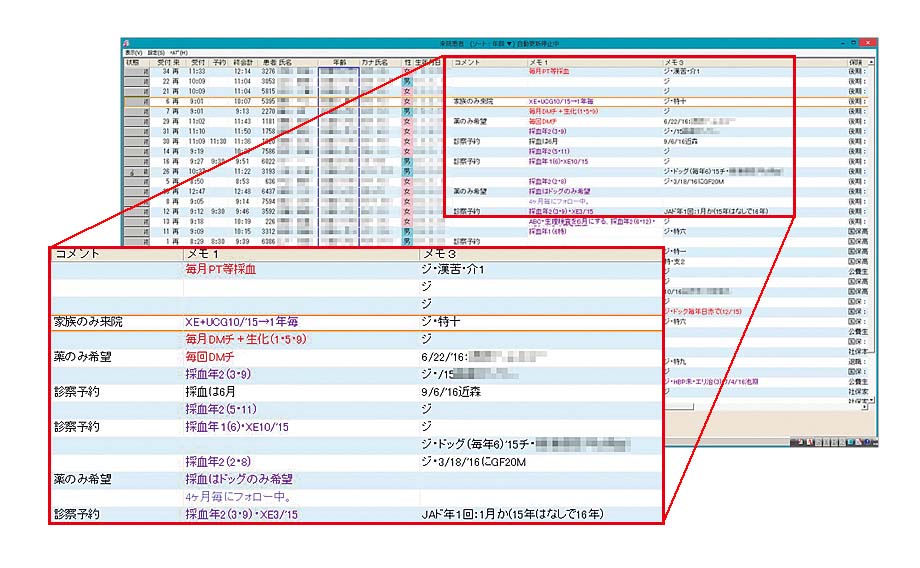Image resolution: width=920 pixels, height=568 pixels.
Task: Select the 家族のみ来院 comment cell in the zoomed panel
Action: tap(88, 322)
